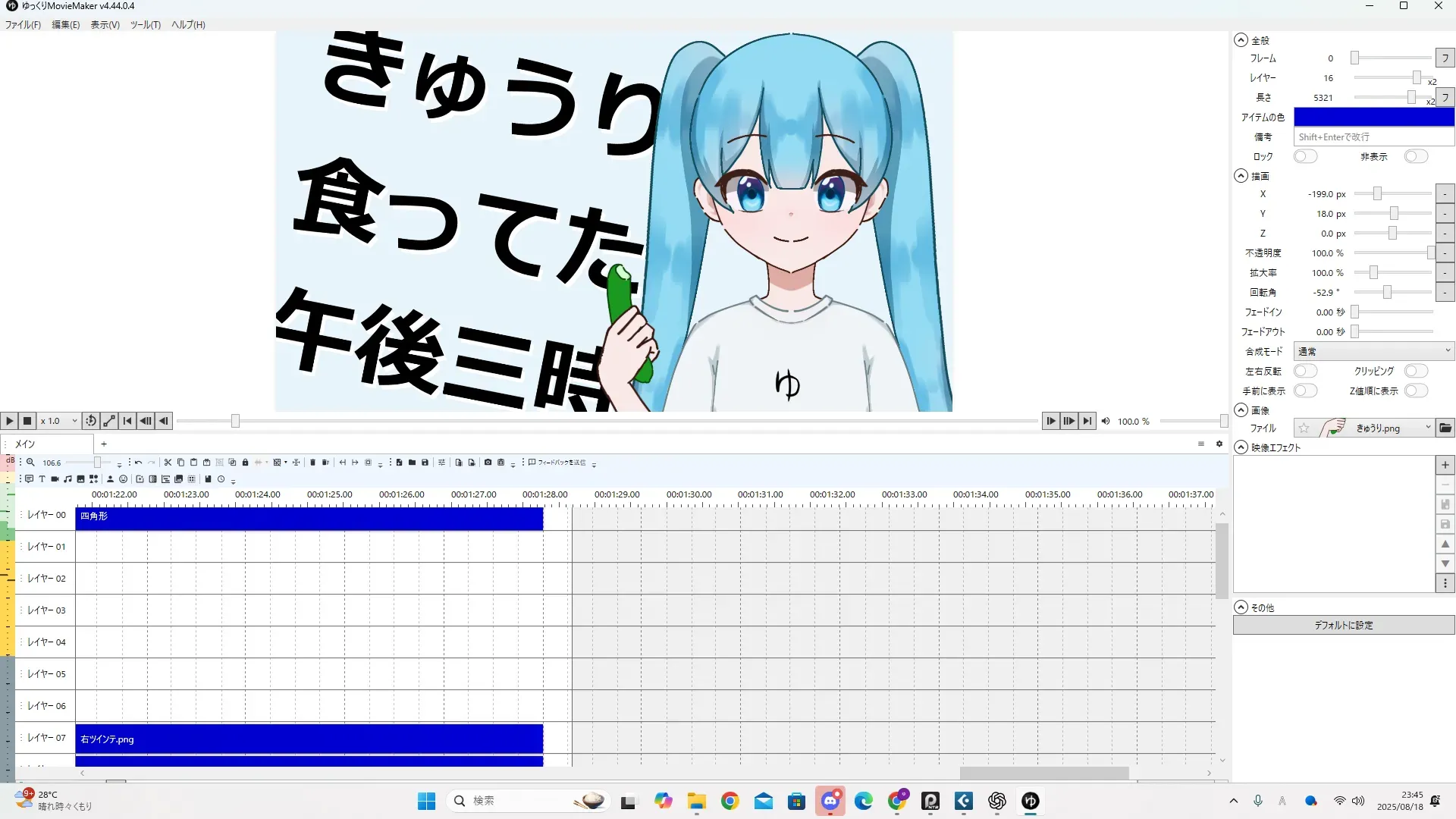Add a video item with the camera icon
This screenshot has height=819, width=1456.
(x=55, y=479)
